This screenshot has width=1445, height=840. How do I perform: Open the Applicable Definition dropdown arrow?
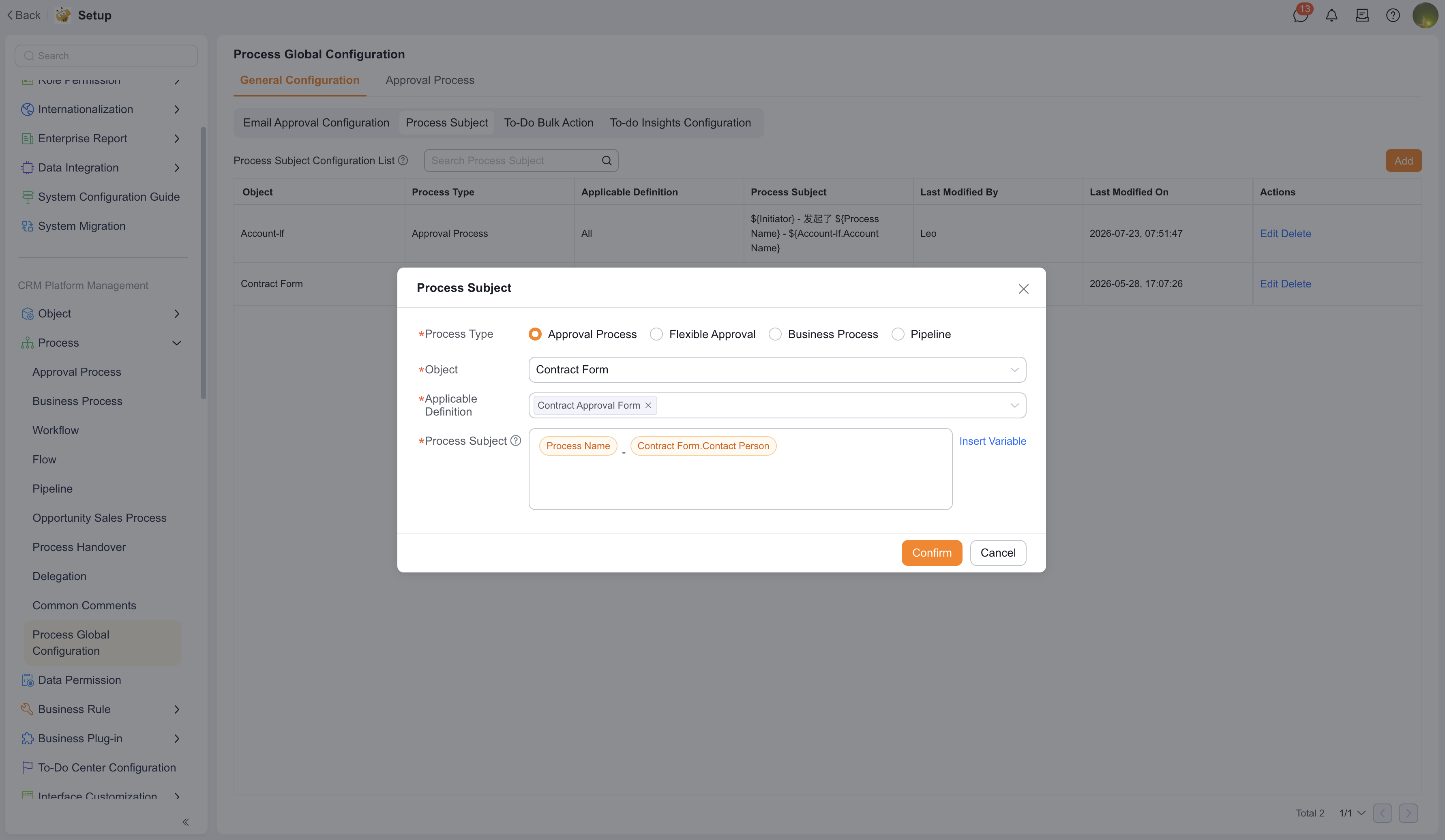pos(1014,405)
